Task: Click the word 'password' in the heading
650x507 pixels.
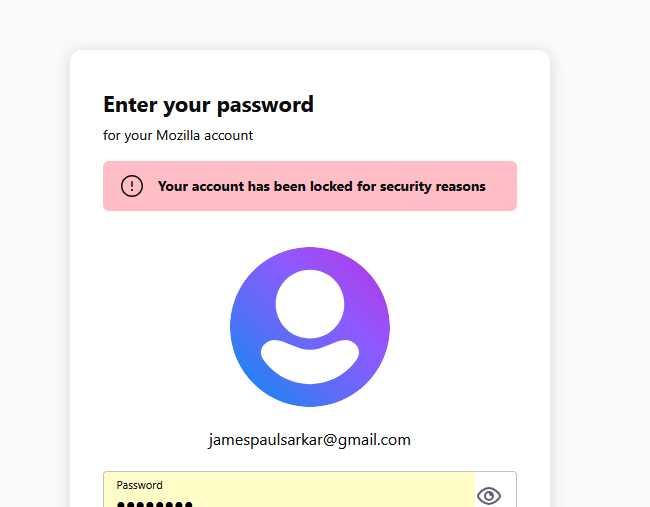Action: coord(265,105)
